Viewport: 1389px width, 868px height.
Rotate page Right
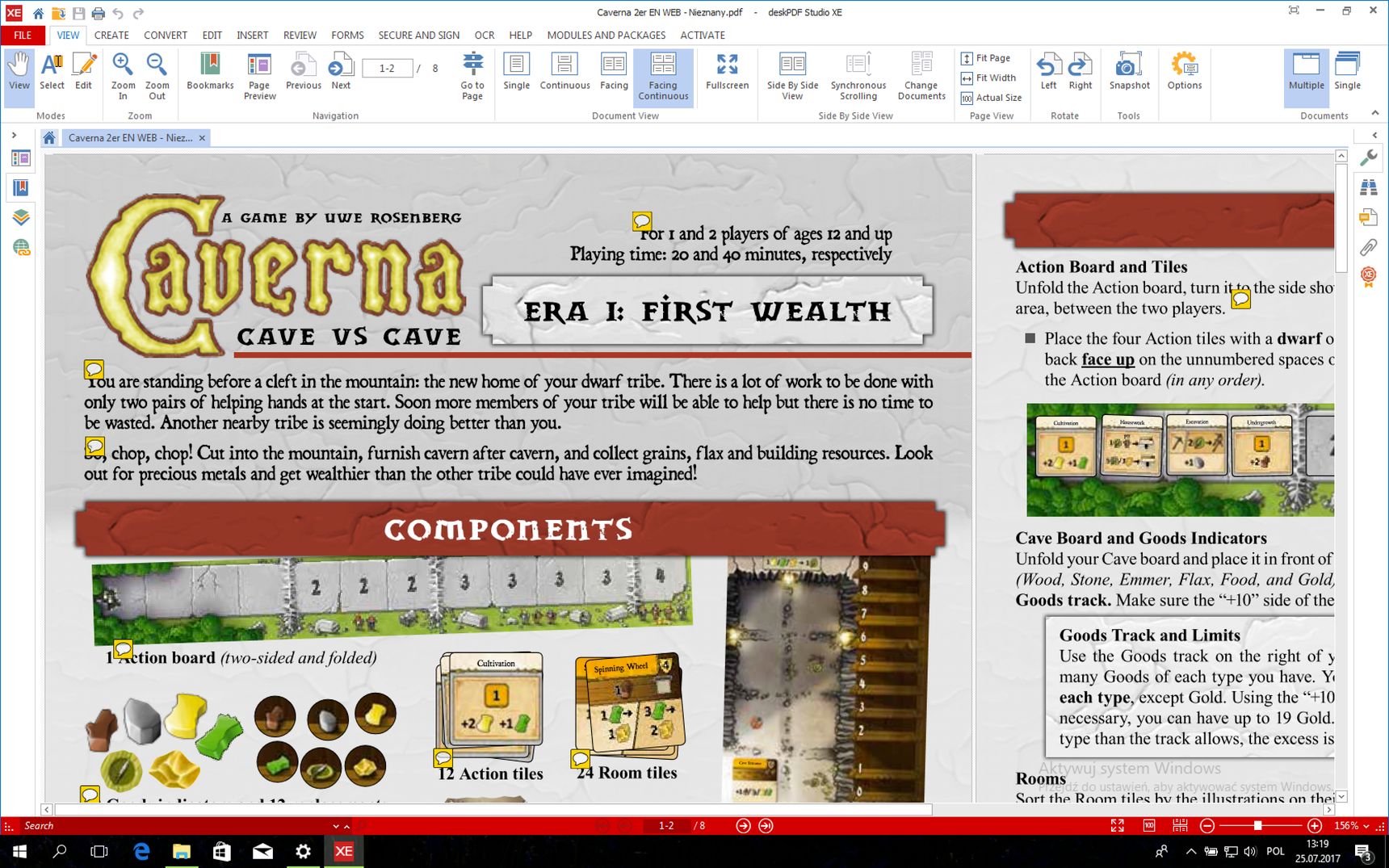click(1080, 73)
